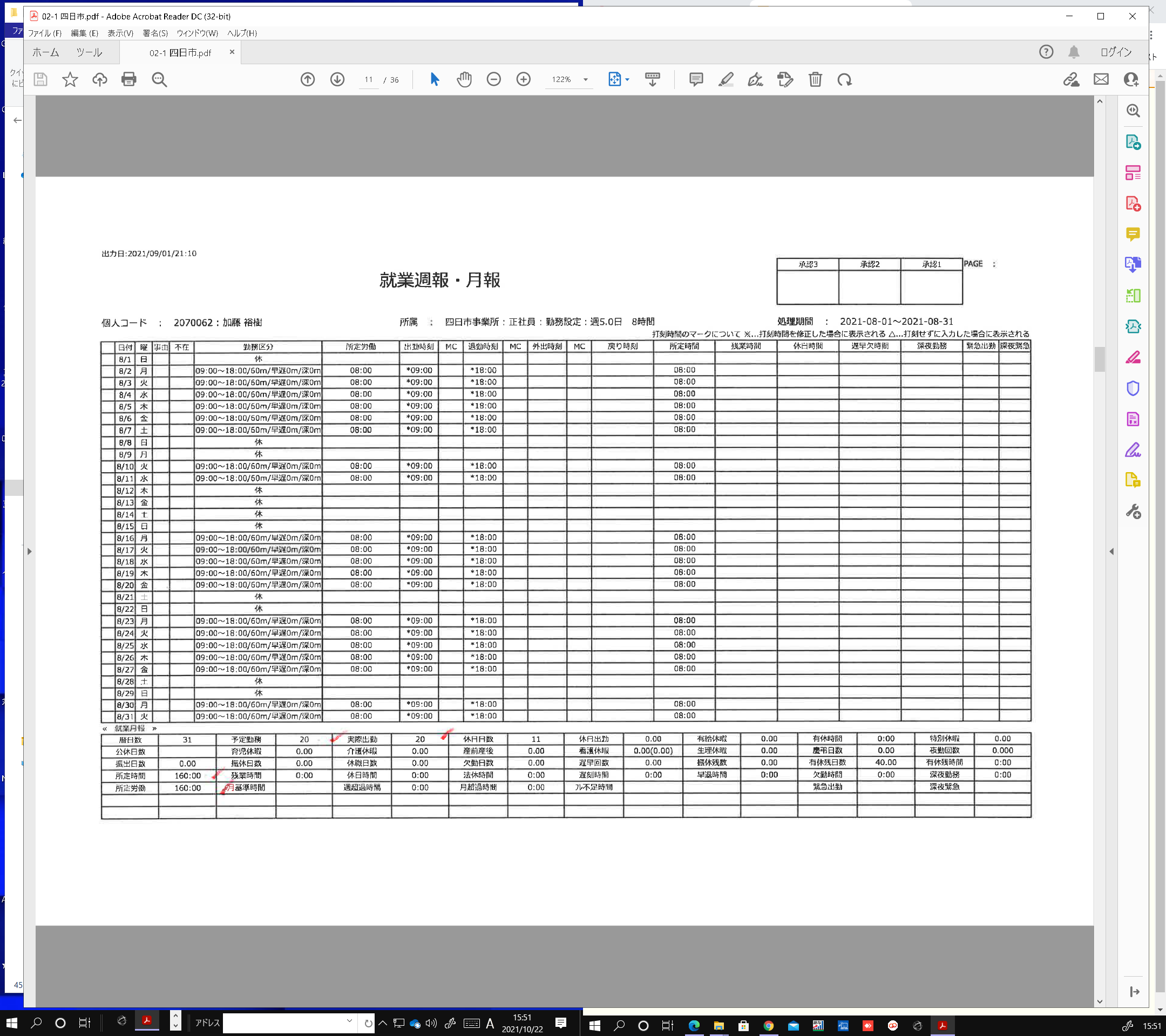1166x1036 pixels.
Task: Open Export PDF tool in right pane
Action: tap(1133, 142)
